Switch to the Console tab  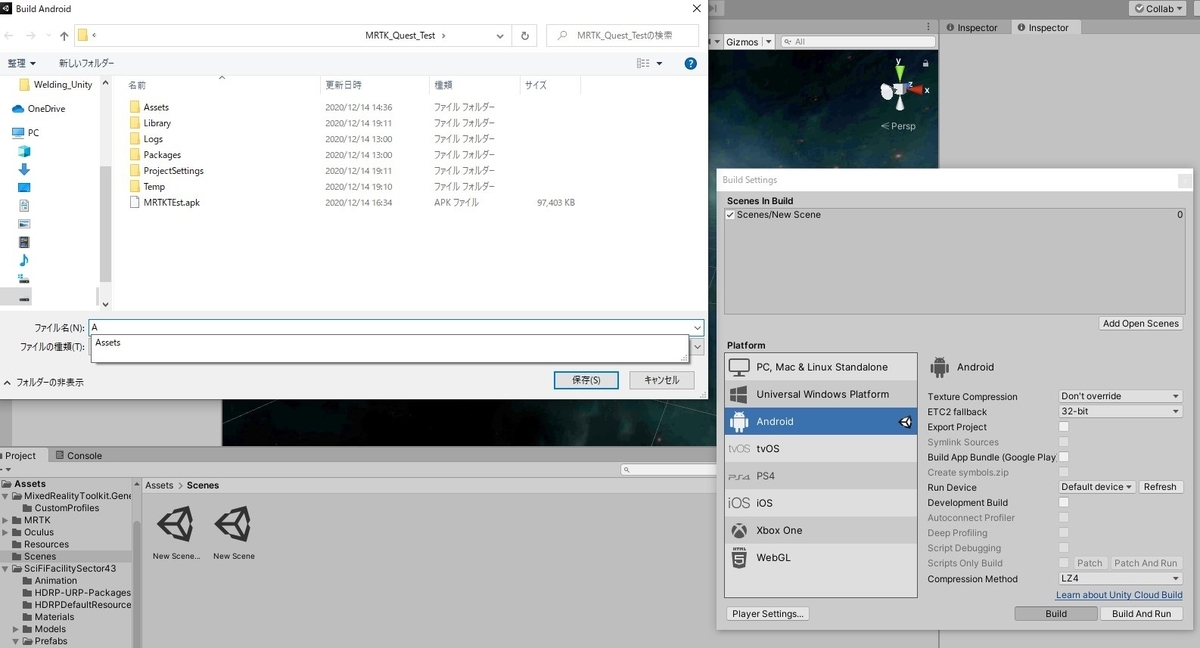pos(77,455)
